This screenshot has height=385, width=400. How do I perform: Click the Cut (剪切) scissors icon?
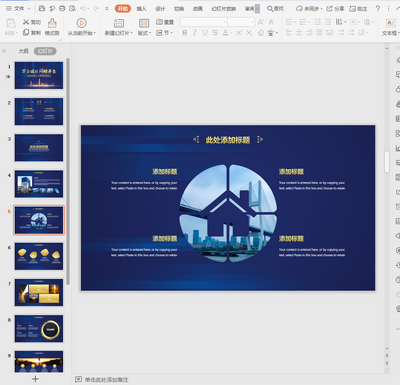[26, 22]
